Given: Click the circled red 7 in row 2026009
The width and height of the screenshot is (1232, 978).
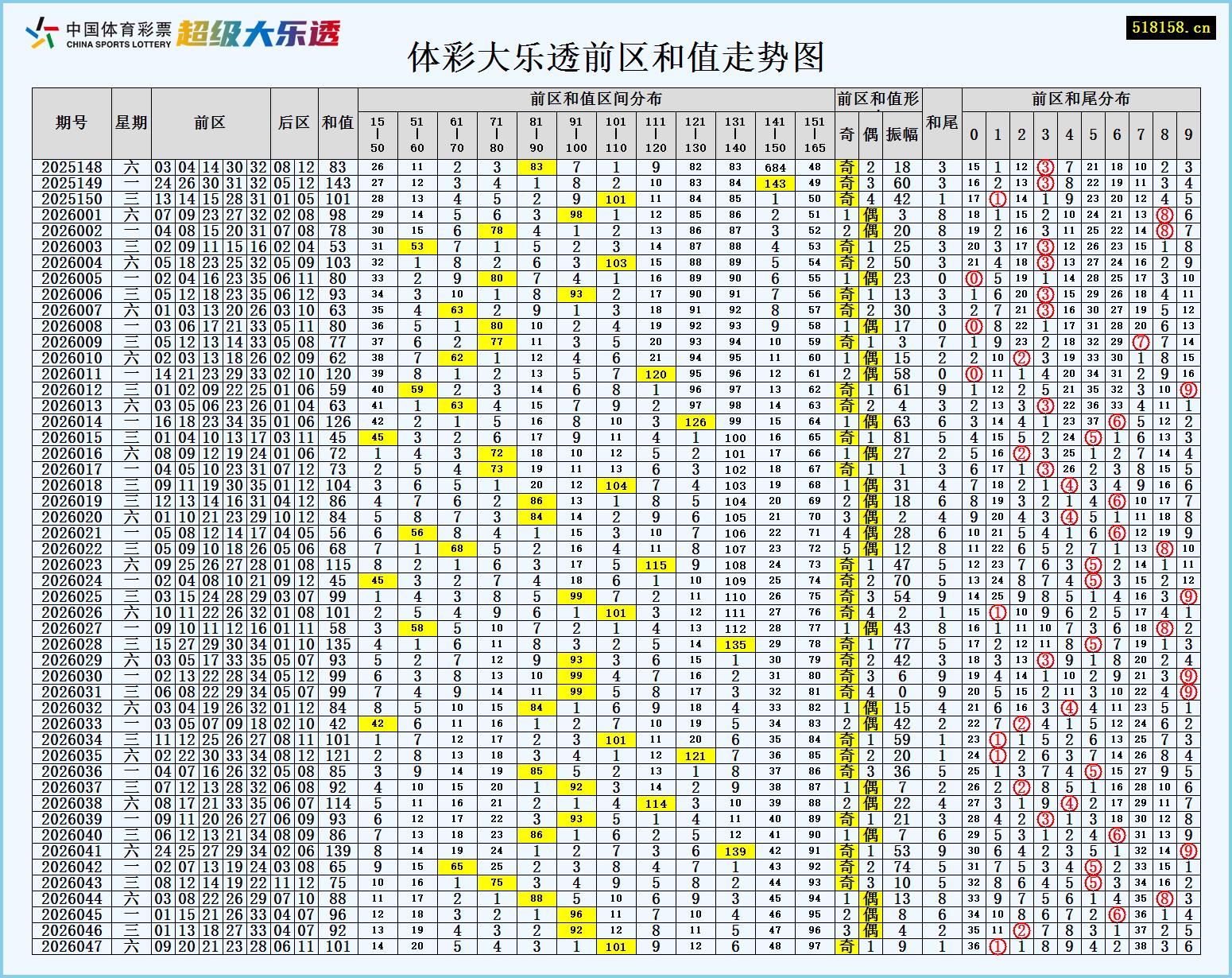Looking at the screenshot, I should point(1141,342).
